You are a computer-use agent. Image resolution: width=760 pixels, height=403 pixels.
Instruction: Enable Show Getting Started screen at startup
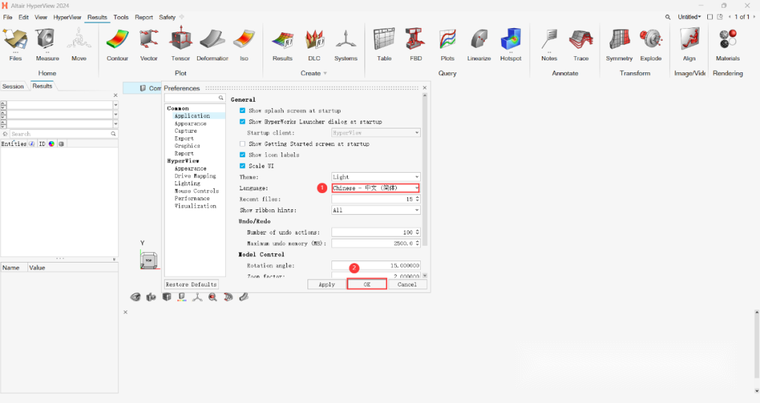pos(242,144)
